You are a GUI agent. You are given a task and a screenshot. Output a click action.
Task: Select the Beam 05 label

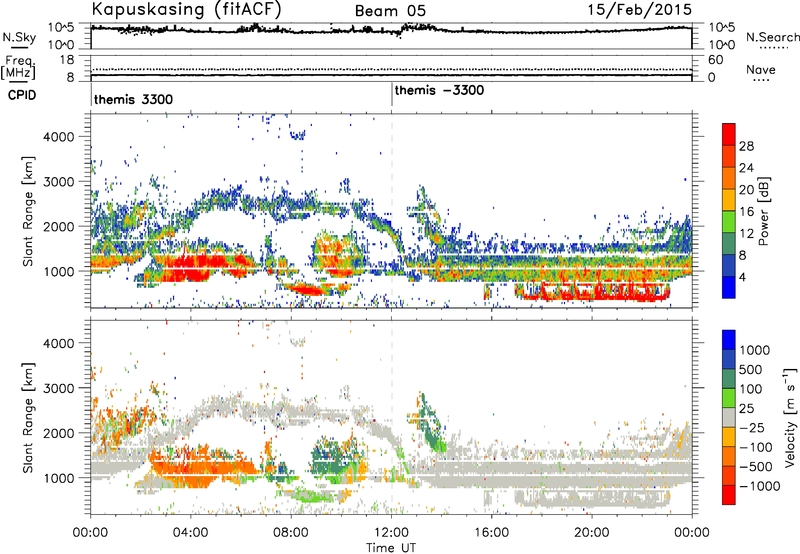point(390,11)
